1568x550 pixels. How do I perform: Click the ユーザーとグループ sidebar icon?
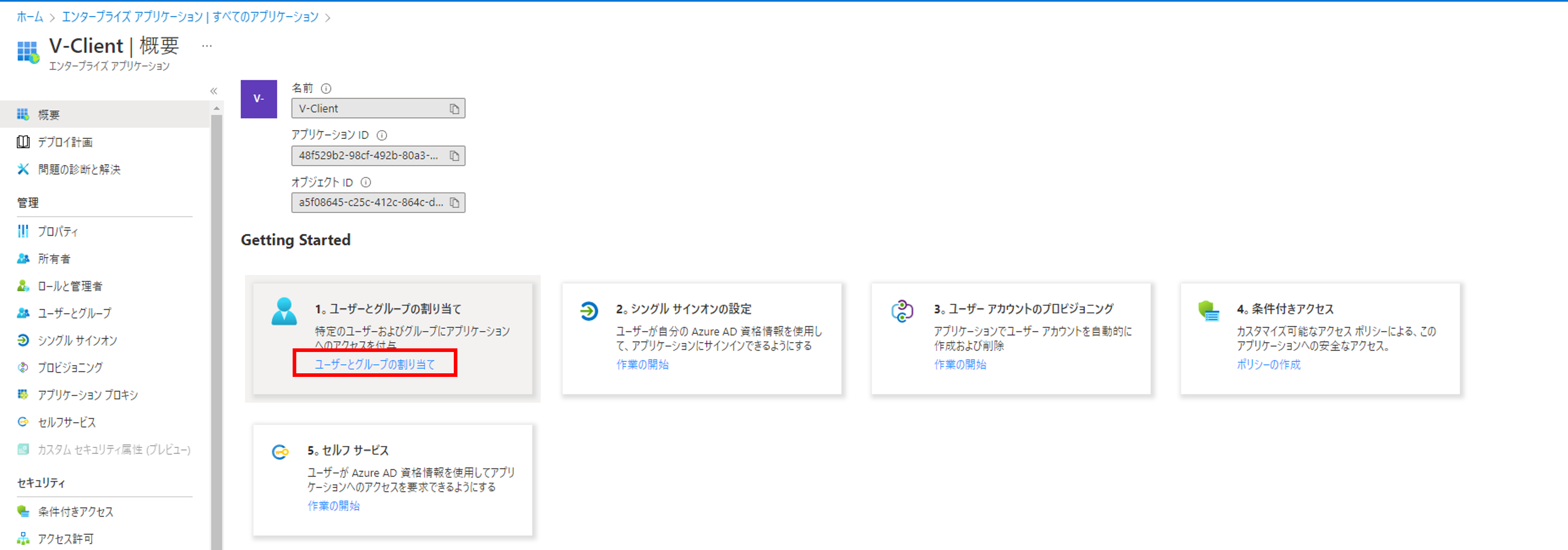23,313
